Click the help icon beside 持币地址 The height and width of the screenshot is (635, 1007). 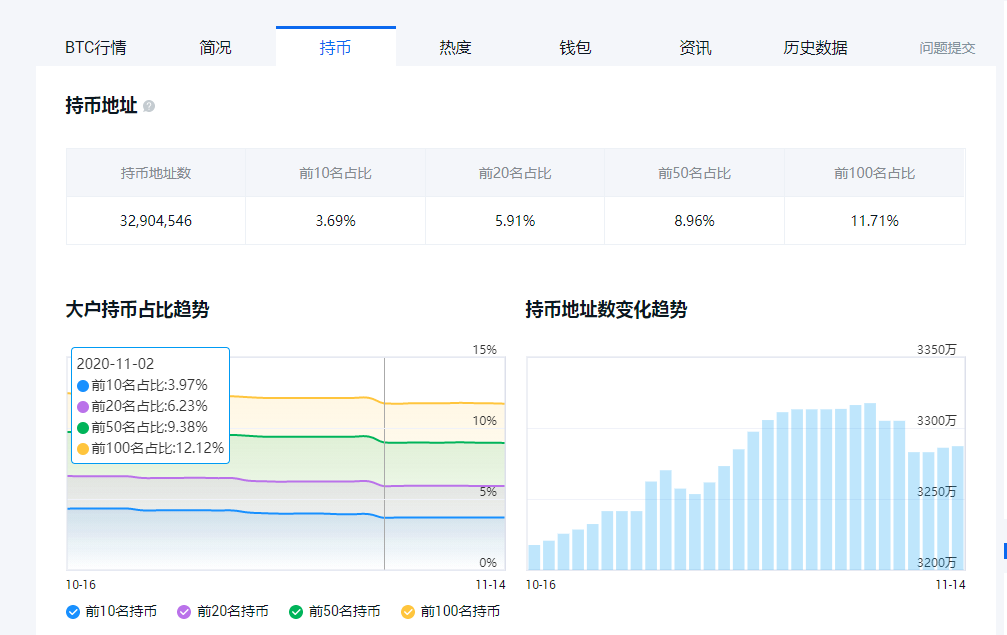[x=149, y=106]
